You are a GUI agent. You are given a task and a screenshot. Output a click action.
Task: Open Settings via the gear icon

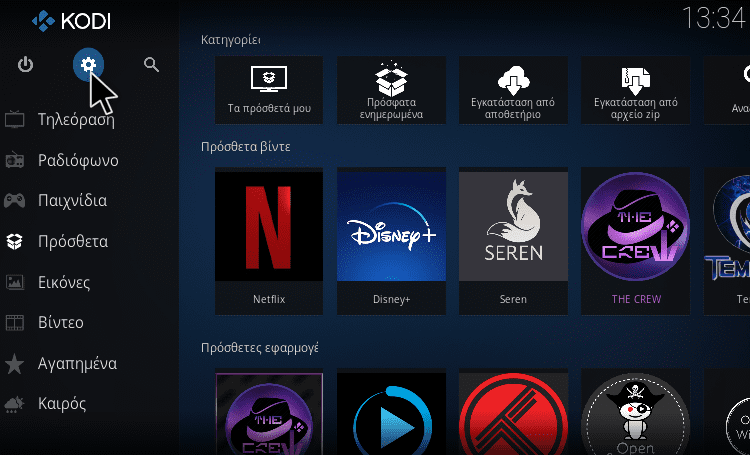(x=88, y=64)
